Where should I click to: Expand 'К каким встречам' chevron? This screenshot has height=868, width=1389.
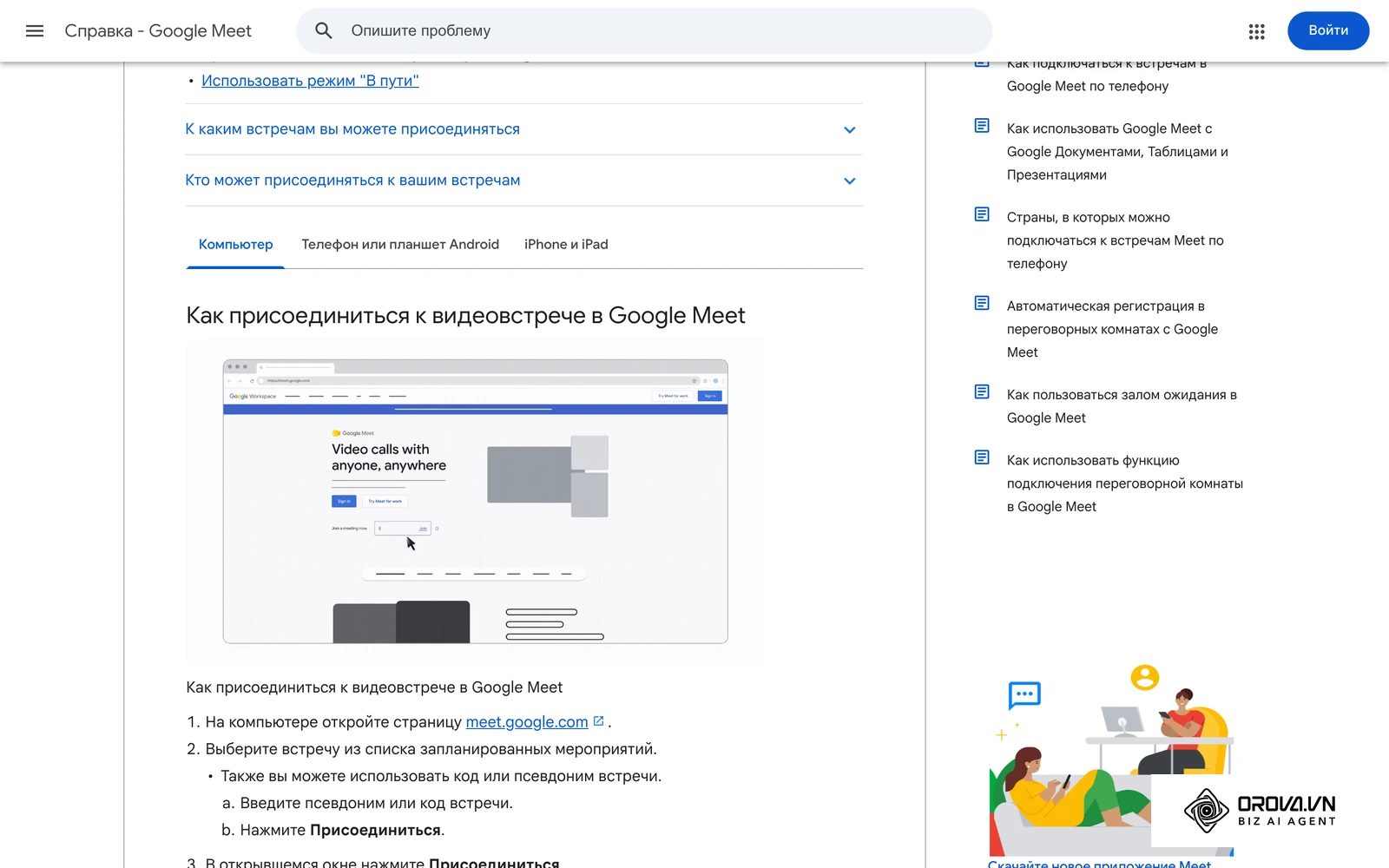pos(850,130)
